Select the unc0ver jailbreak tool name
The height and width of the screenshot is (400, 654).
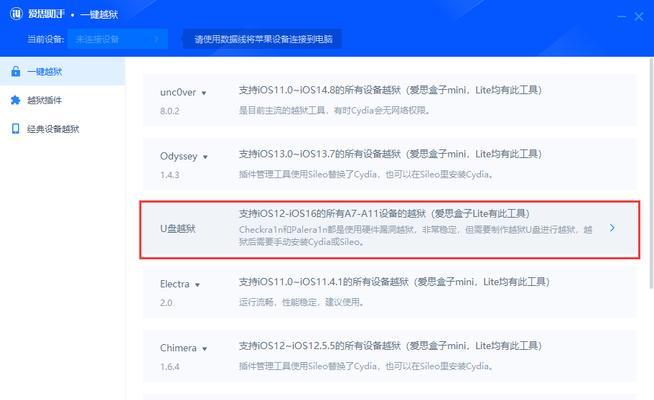178,92
